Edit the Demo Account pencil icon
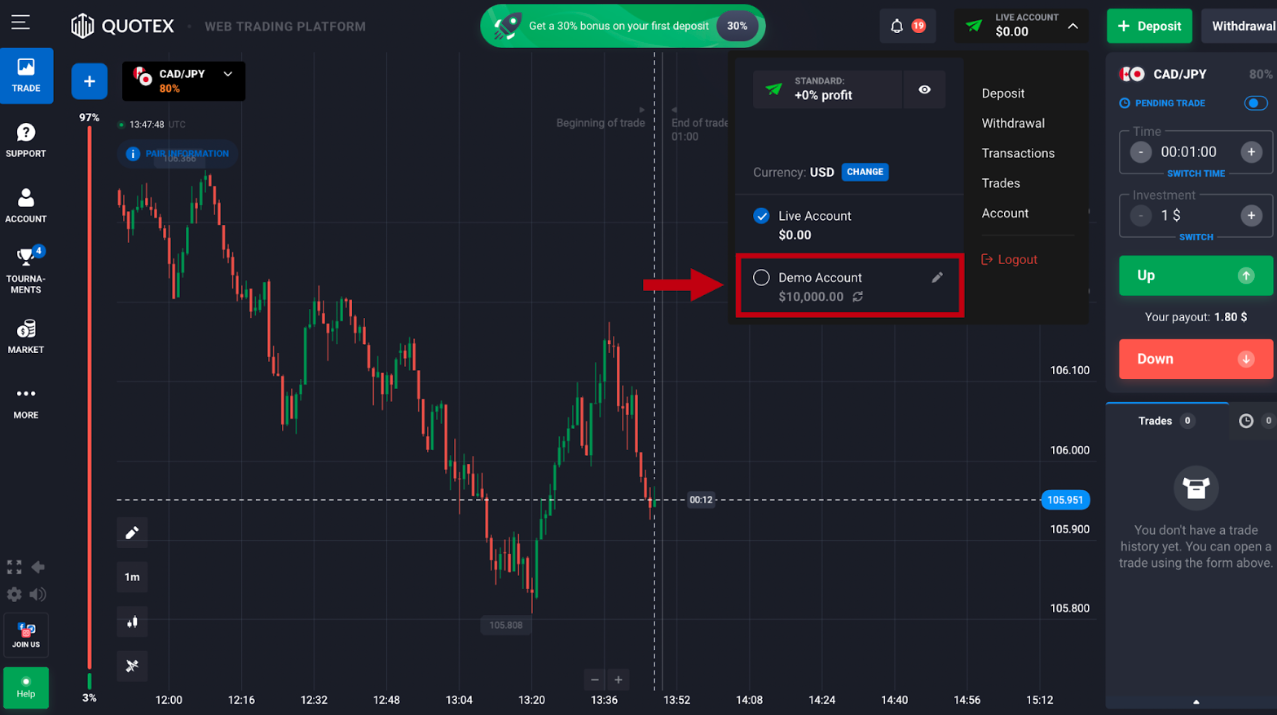1277x715 pixels. point(937,278)
